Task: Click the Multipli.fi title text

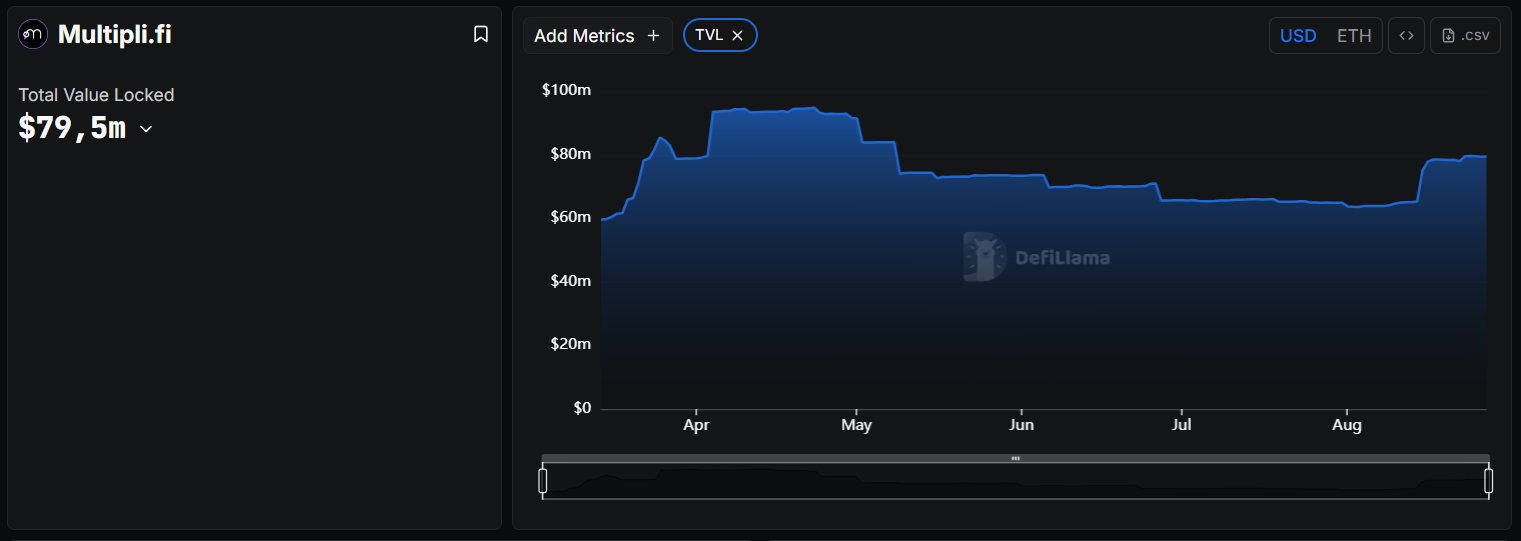Action: pyautogui.click(x=115, y=34)
